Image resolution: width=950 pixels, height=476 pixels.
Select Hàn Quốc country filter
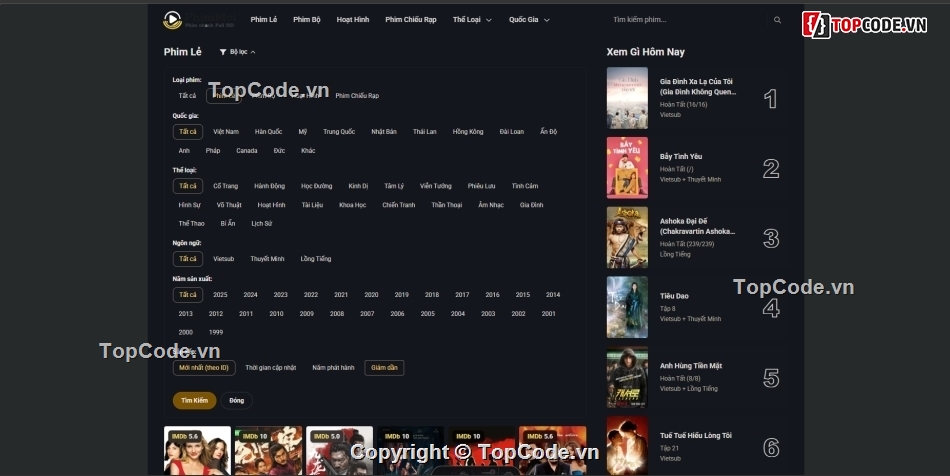pyautogui.click(x=268, y=131)
